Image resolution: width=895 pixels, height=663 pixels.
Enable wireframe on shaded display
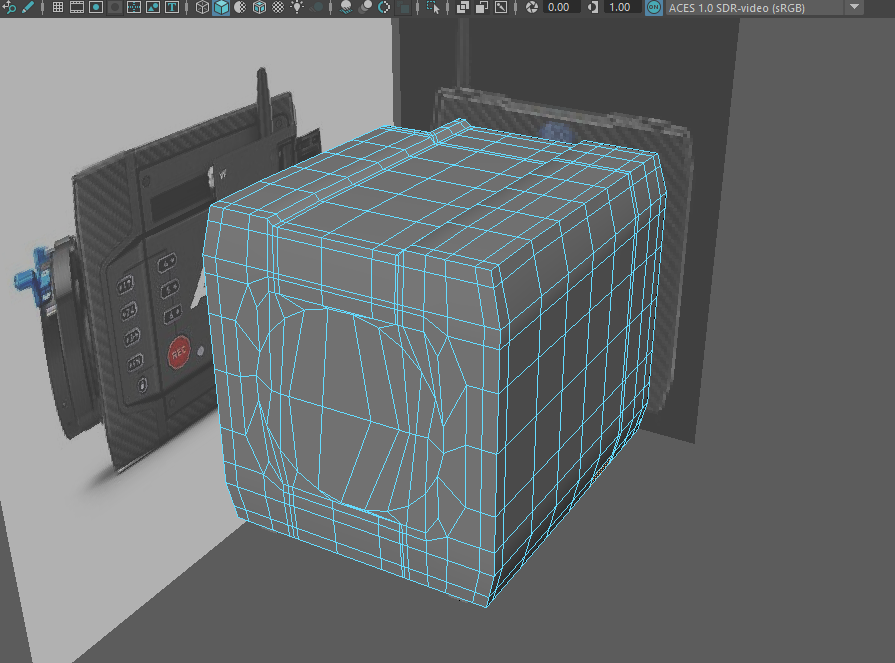(259, 7)
